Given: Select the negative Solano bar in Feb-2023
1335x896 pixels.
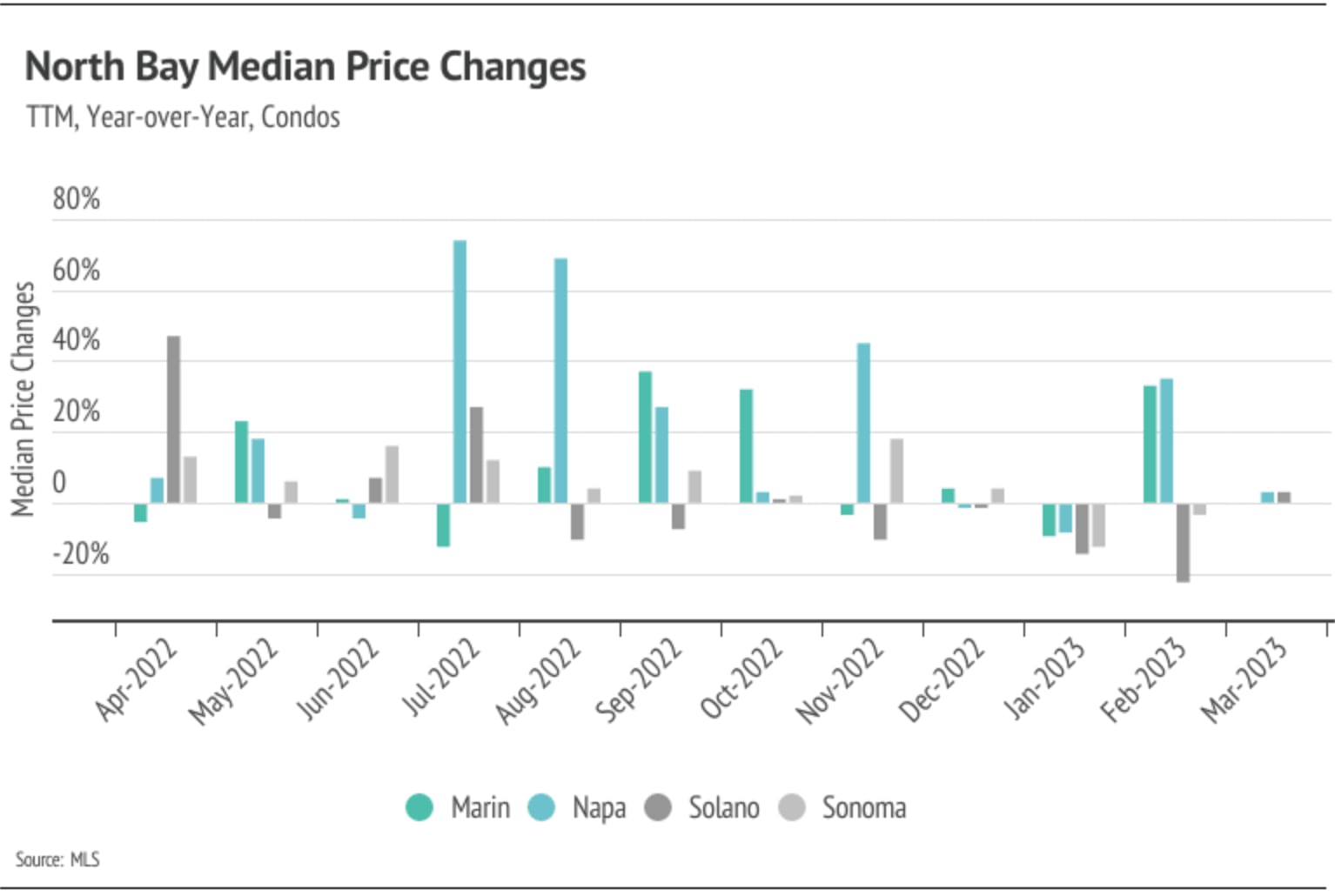Looking at the screenshot, I should [x=1183, y=542].
